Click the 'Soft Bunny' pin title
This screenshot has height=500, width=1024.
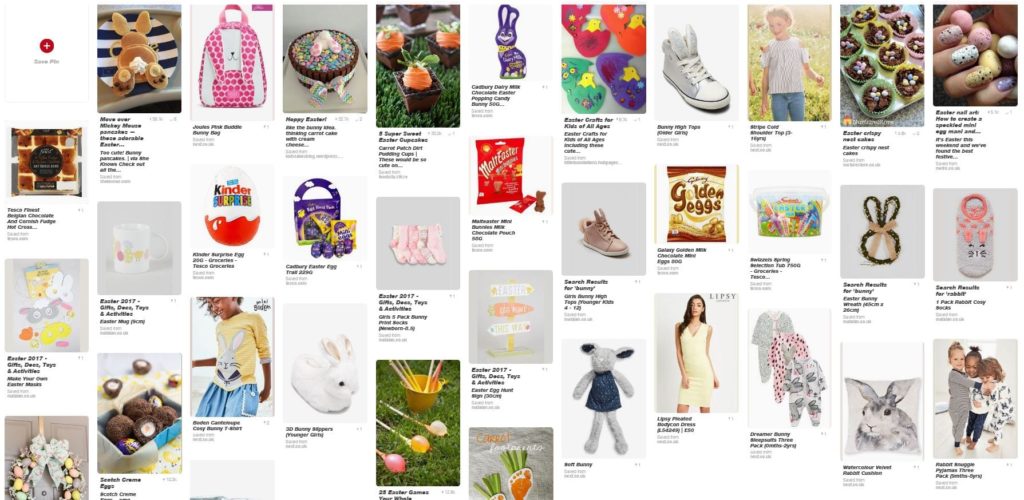[578, 465]
